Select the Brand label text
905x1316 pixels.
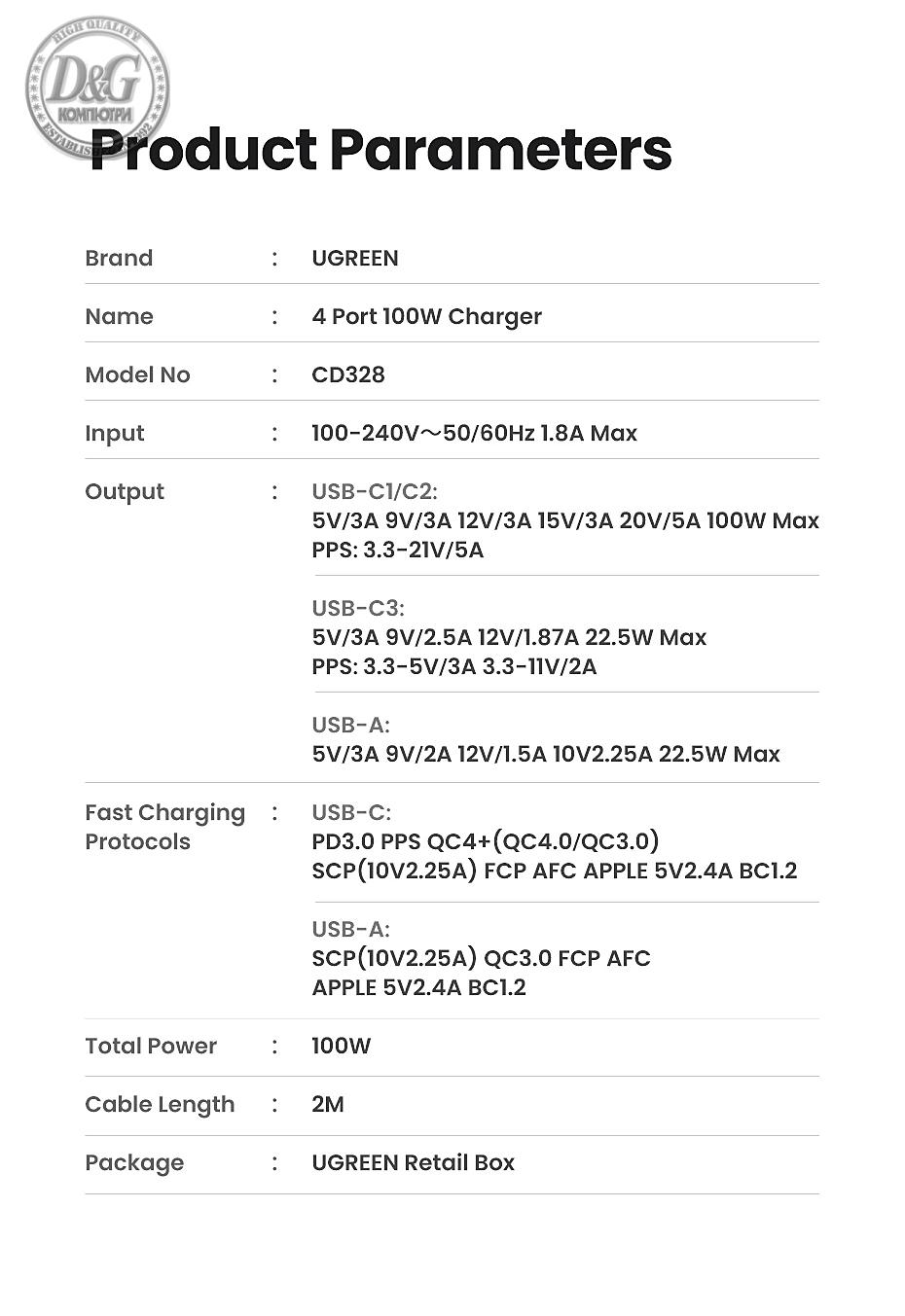point(119,259)
